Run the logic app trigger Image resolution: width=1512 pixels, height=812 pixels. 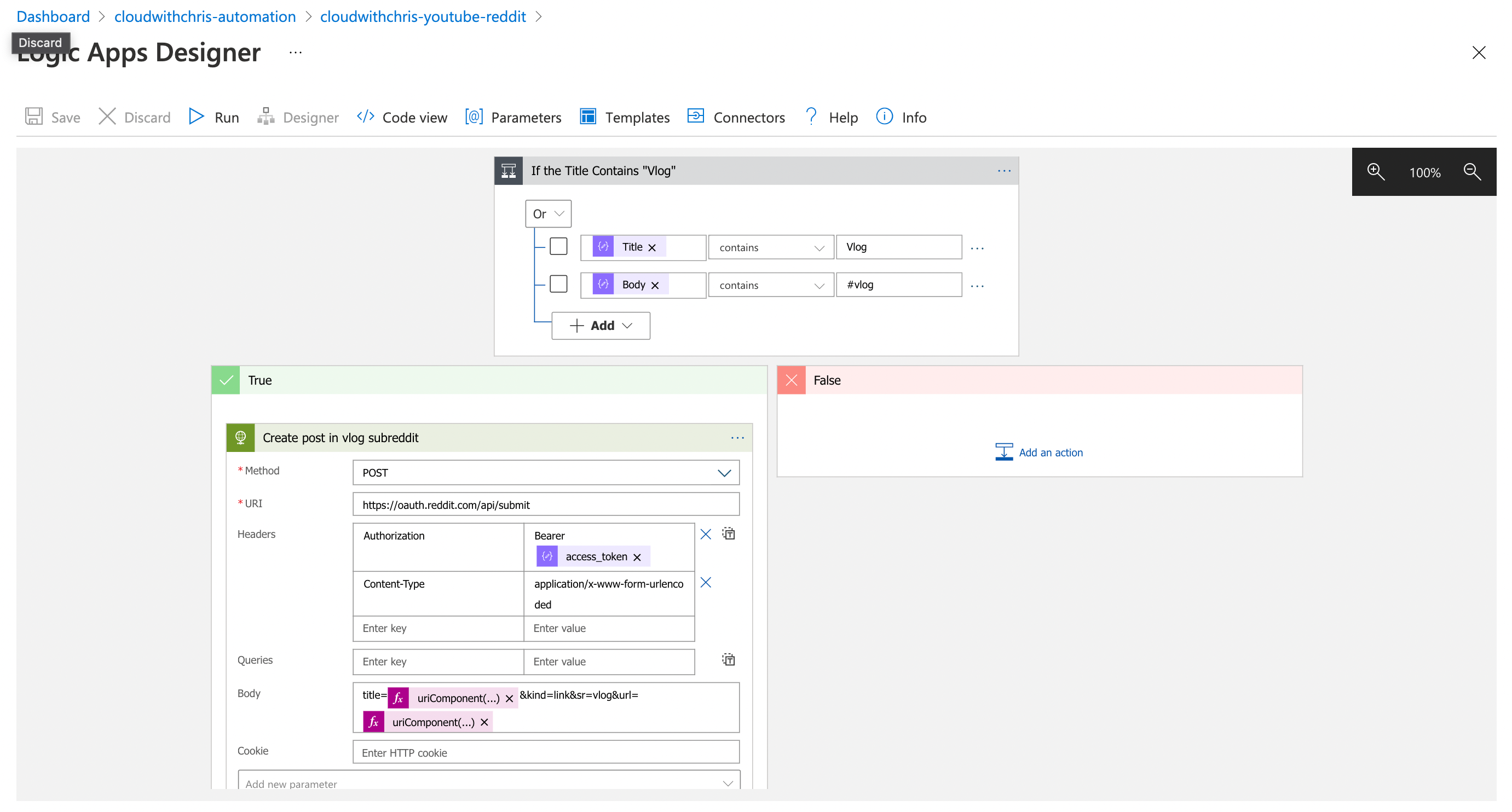tap(213, 117)
